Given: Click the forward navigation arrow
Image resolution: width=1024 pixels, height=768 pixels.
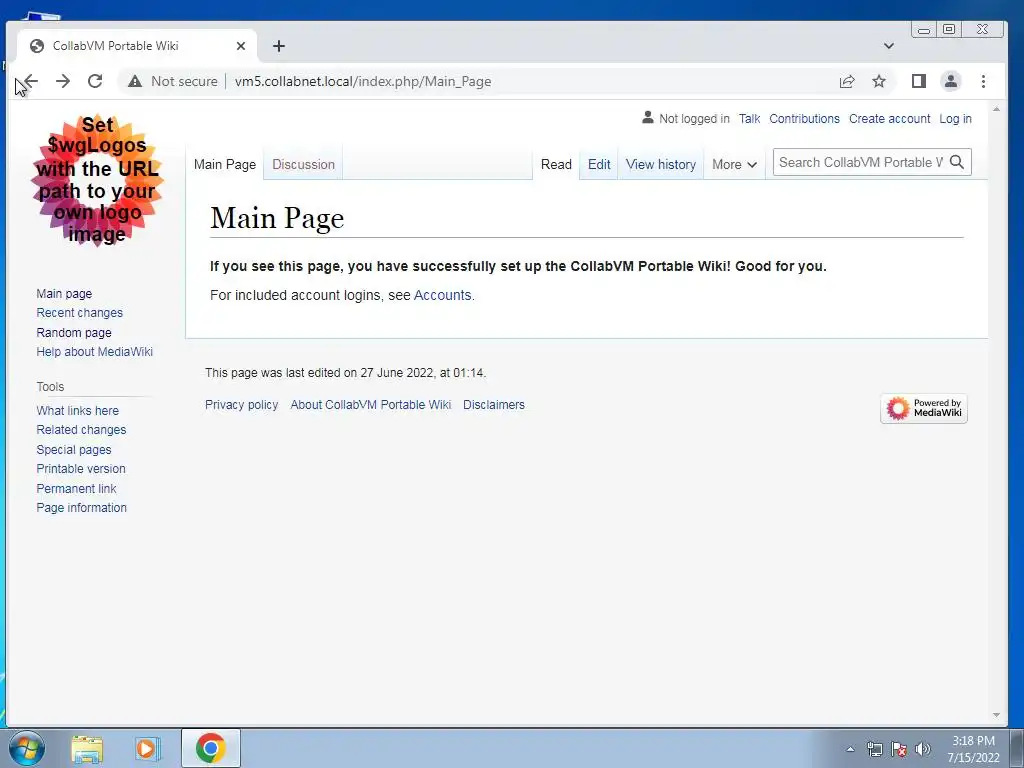Looking at the screenshot, I should pyautogui.click(x=63, y=81).
